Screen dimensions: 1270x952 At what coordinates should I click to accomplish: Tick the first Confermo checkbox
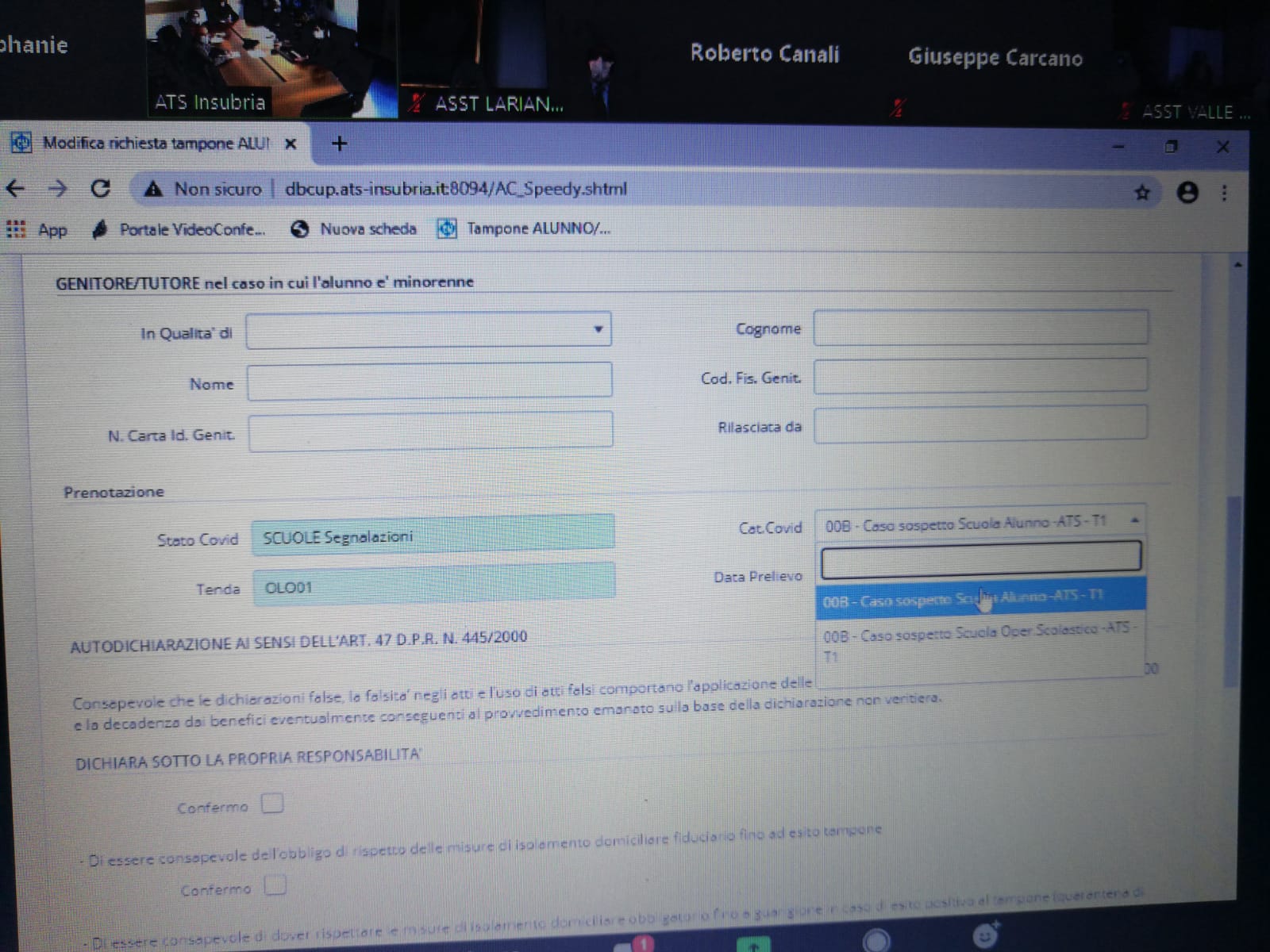272,804
